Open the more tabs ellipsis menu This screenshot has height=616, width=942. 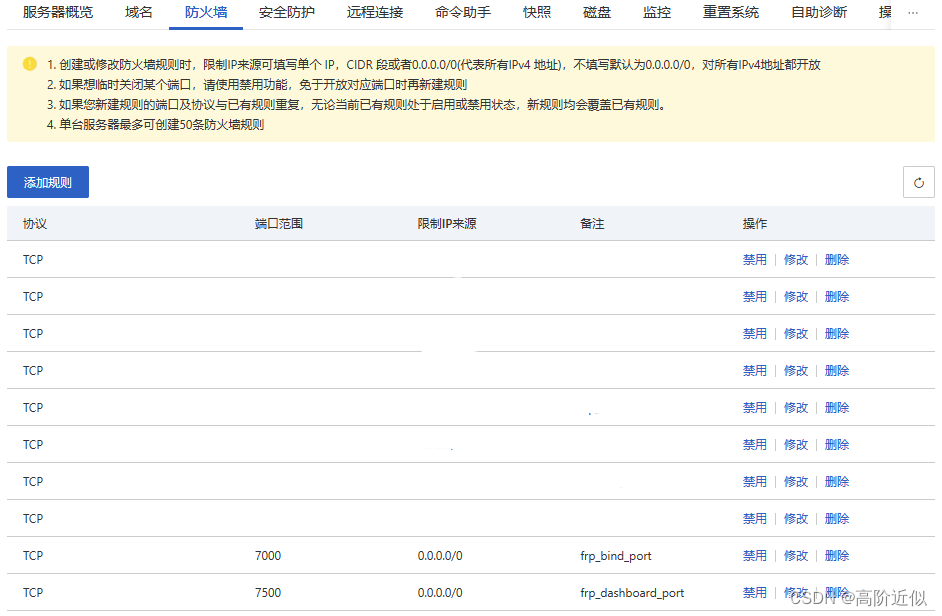(913, 12)
